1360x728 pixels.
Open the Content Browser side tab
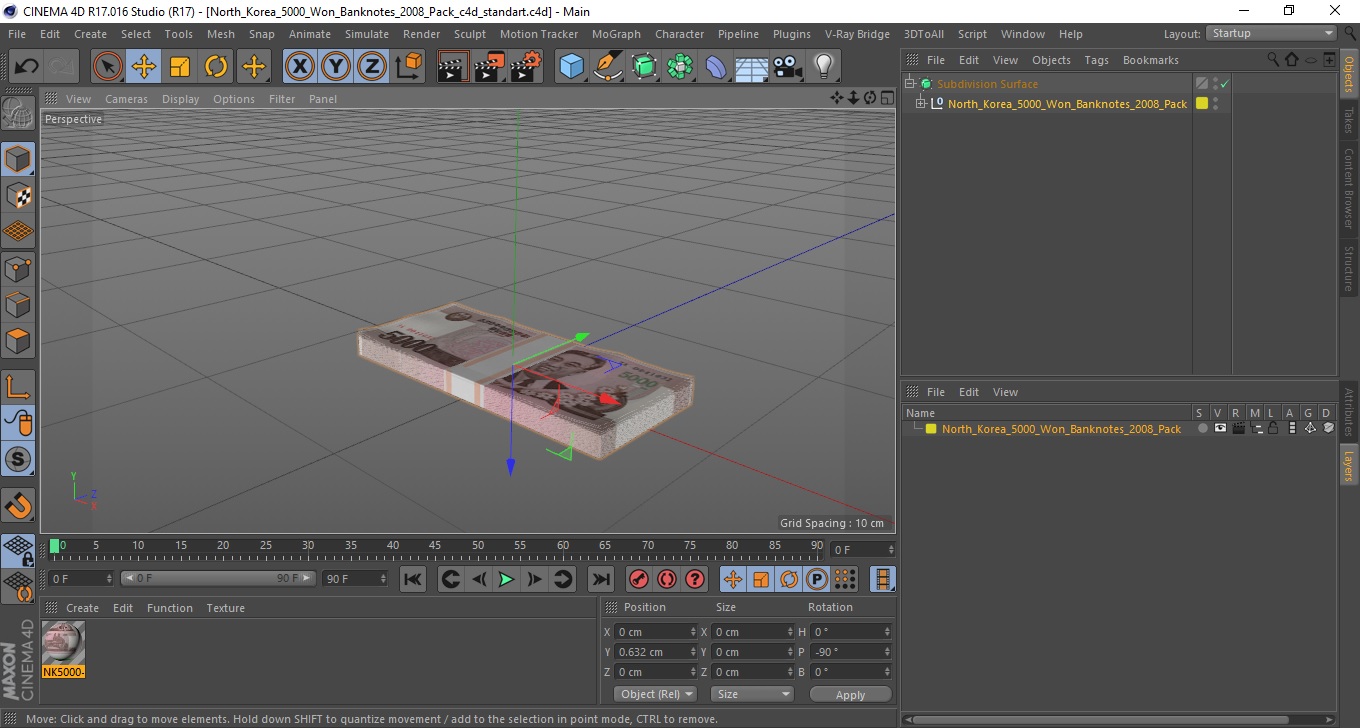click(x=1349, y=188)
